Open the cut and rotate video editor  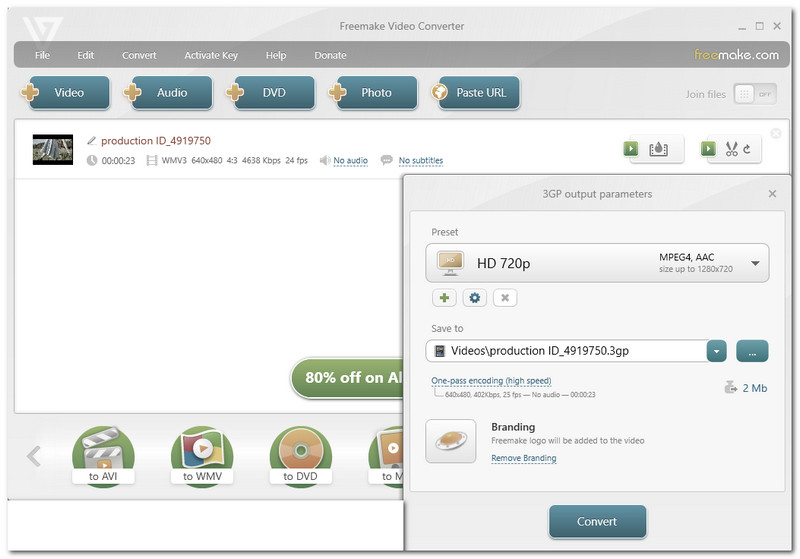(731, 149)
